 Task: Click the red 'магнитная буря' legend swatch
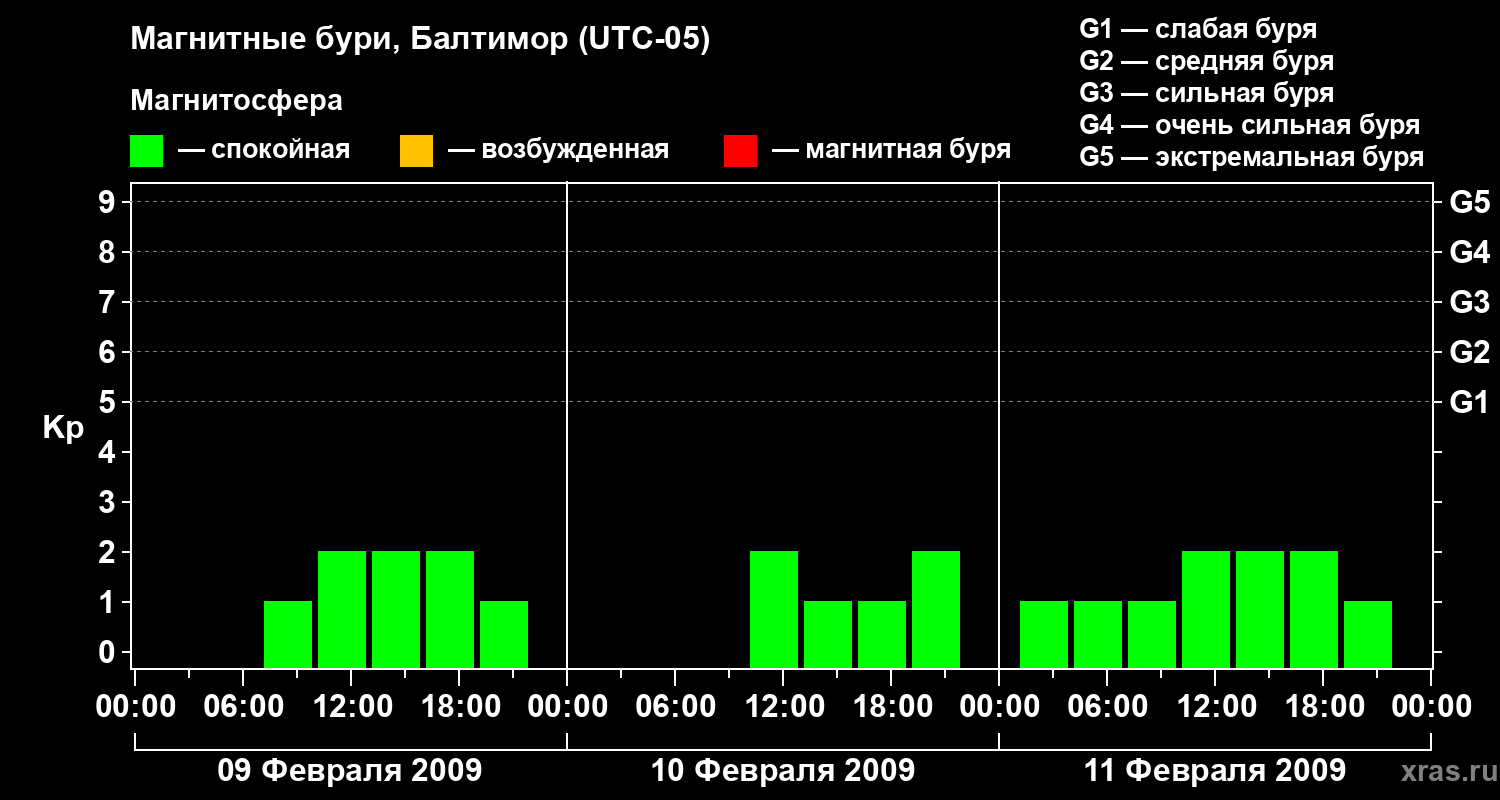pos(740,151)
